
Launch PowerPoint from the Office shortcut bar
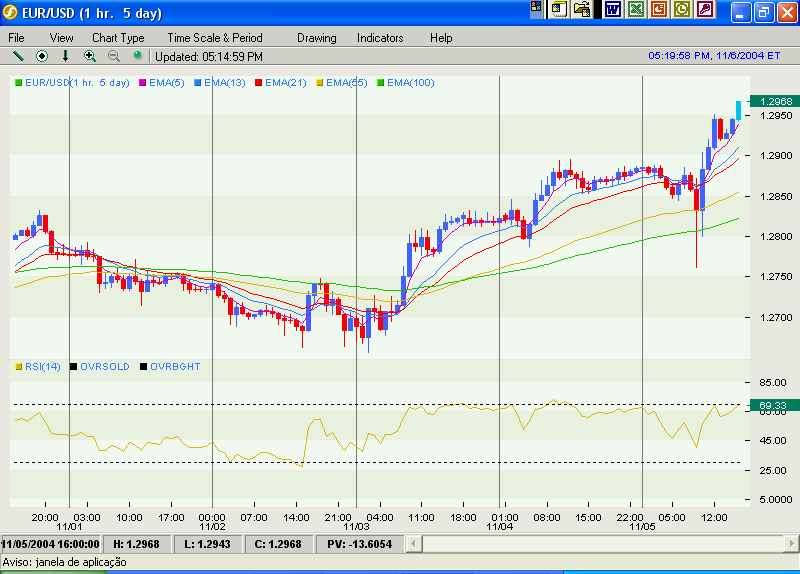click(x=659, y=10)
